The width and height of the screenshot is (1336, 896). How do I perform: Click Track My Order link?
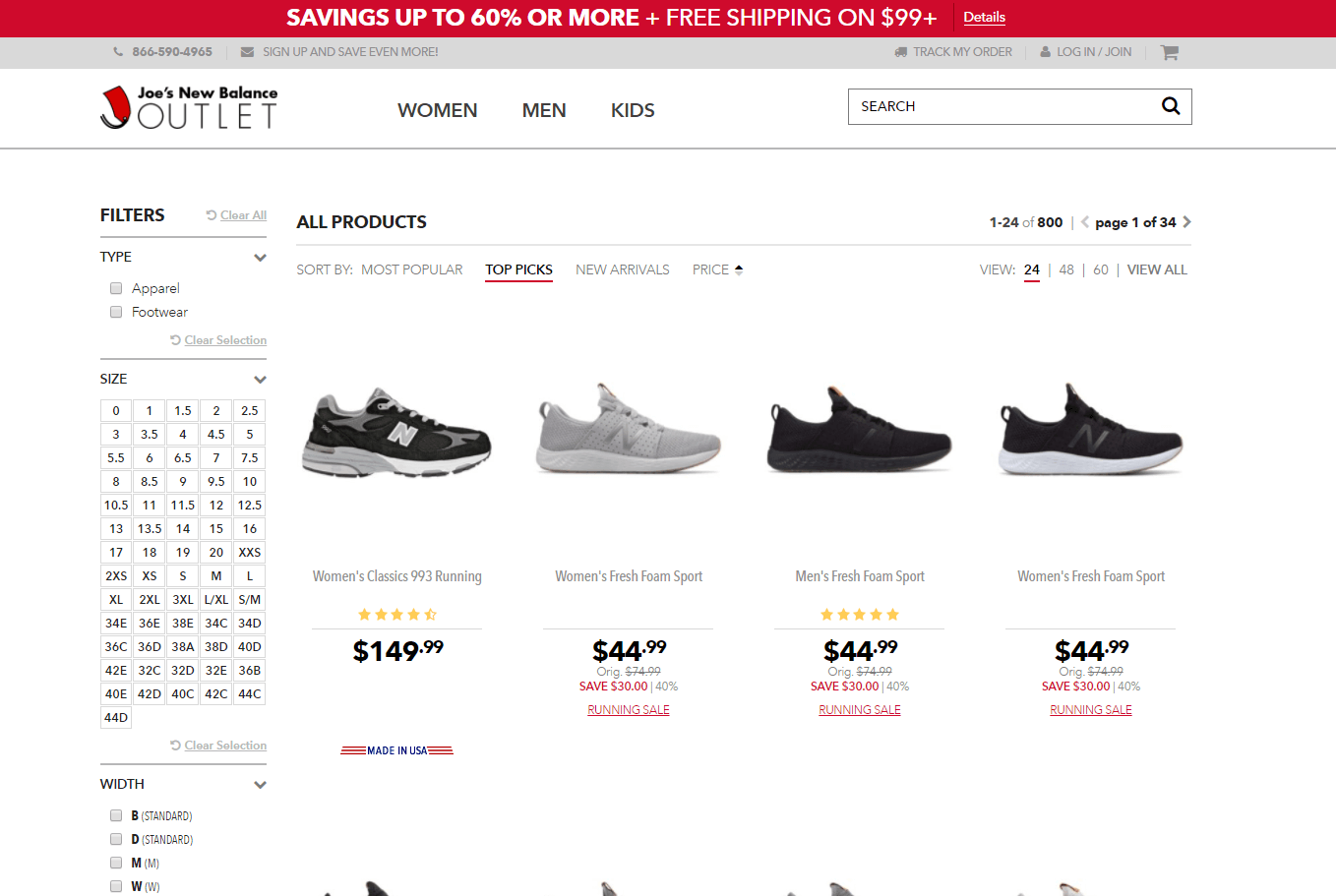pos(962,52)
